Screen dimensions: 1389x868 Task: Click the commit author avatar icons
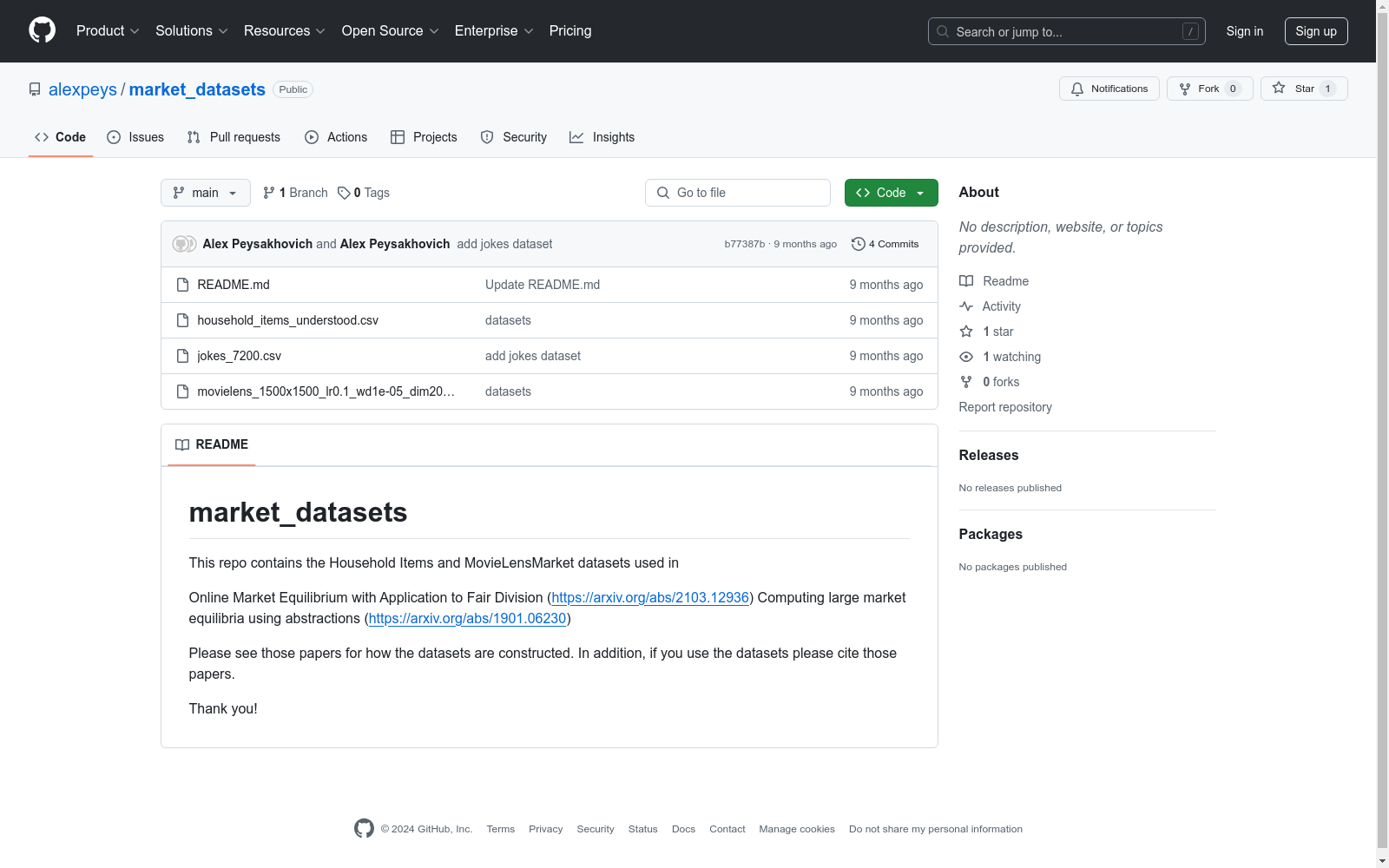click(x=184, y=244)
